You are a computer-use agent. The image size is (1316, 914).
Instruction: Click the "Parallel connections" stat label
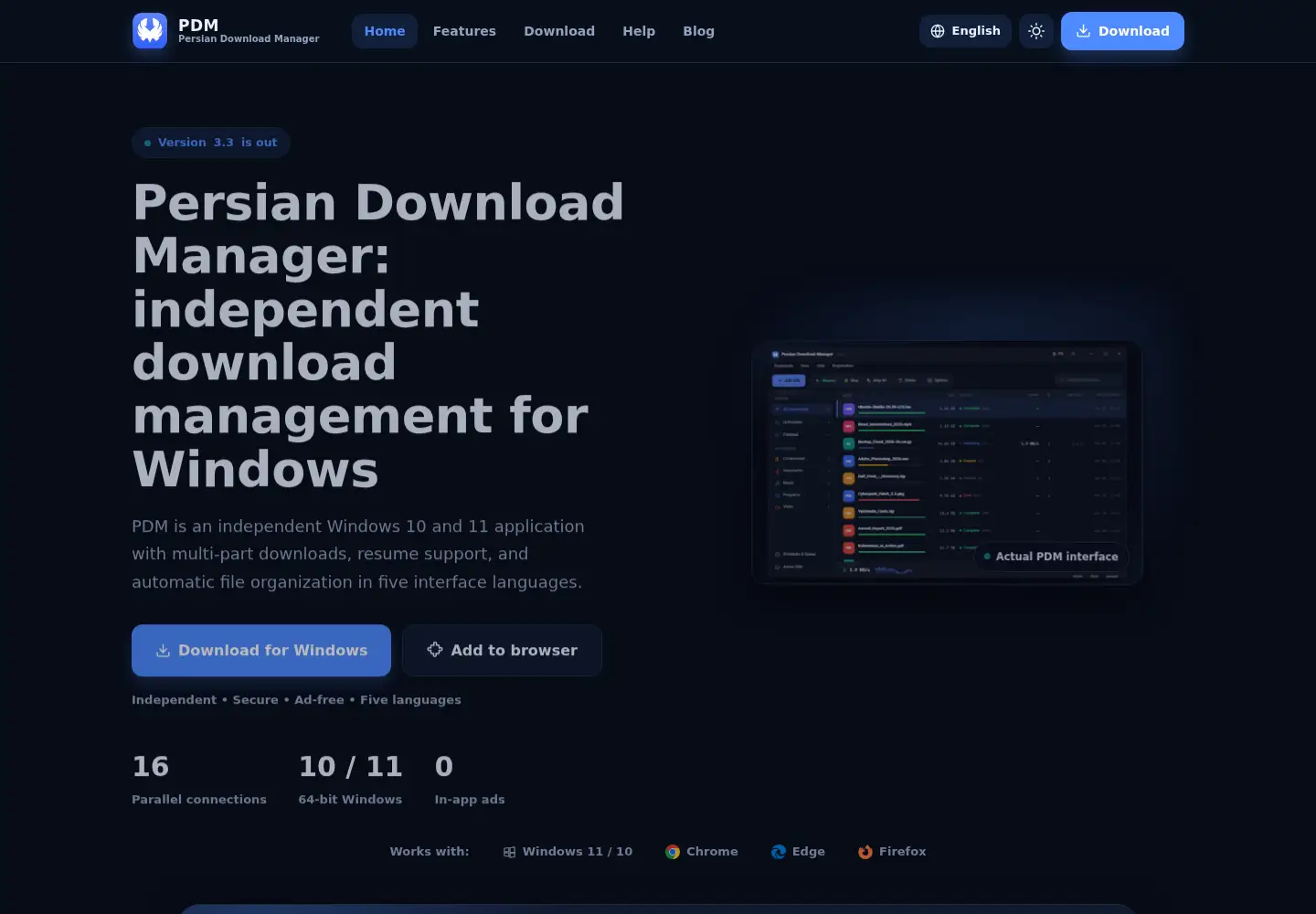tap(199, 800)
